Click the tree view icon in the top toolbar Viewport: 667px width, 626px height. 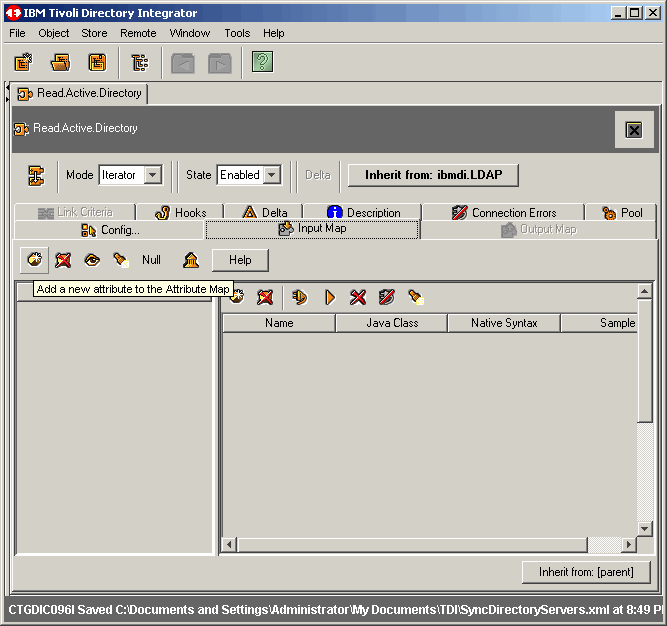click(x=140, y=63)
